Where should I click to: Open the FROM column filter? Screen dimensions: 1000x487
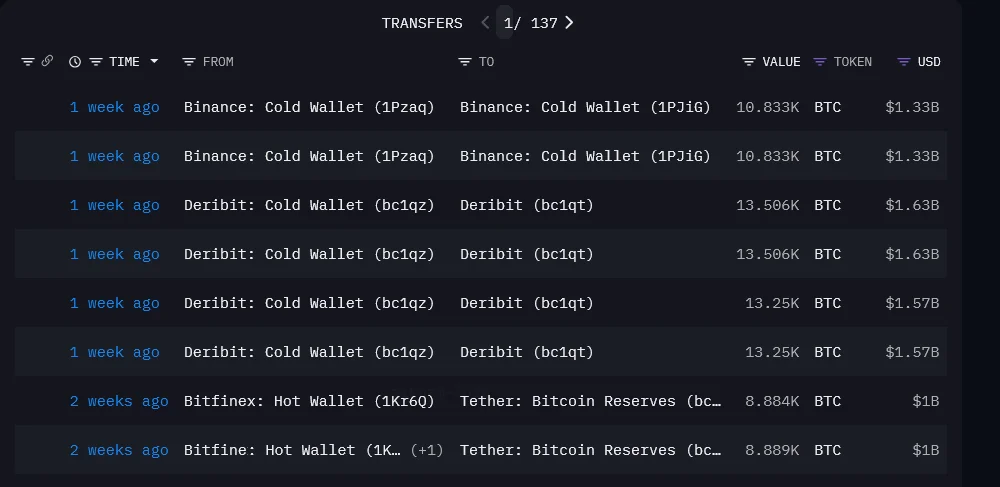[189, 62]
